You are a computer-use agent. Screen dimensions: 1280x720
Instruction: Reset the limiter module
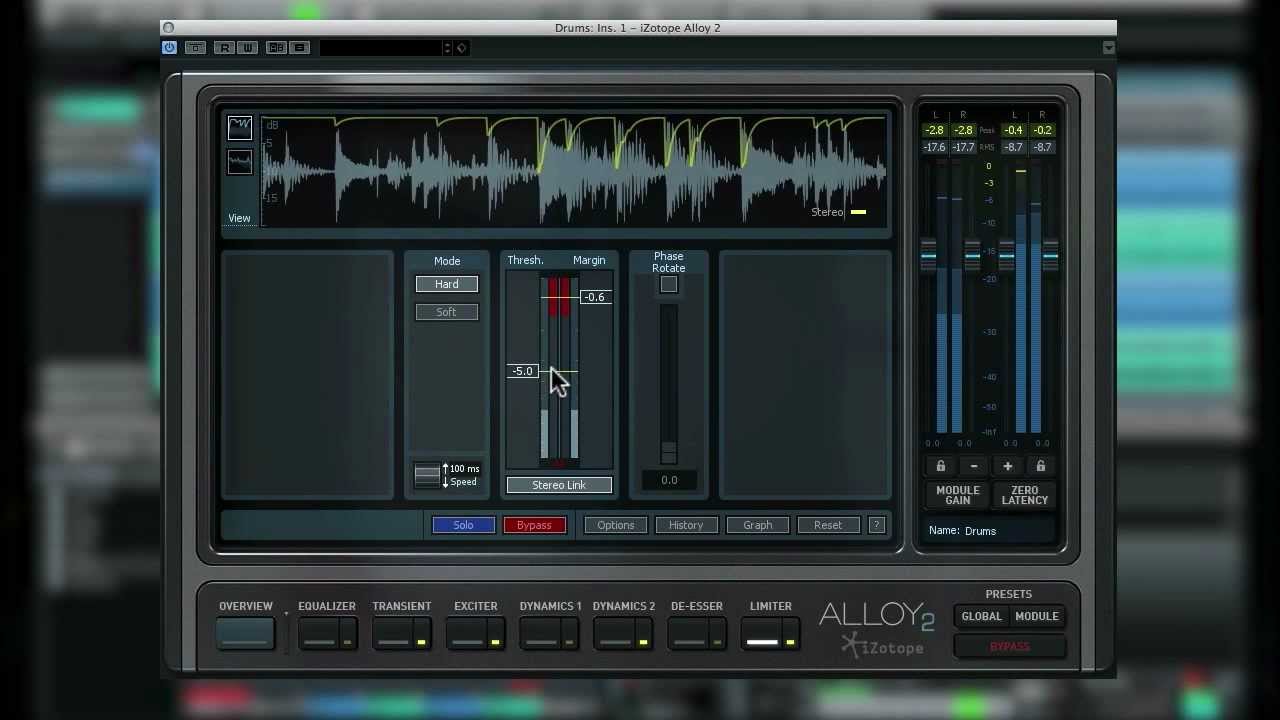828,525
